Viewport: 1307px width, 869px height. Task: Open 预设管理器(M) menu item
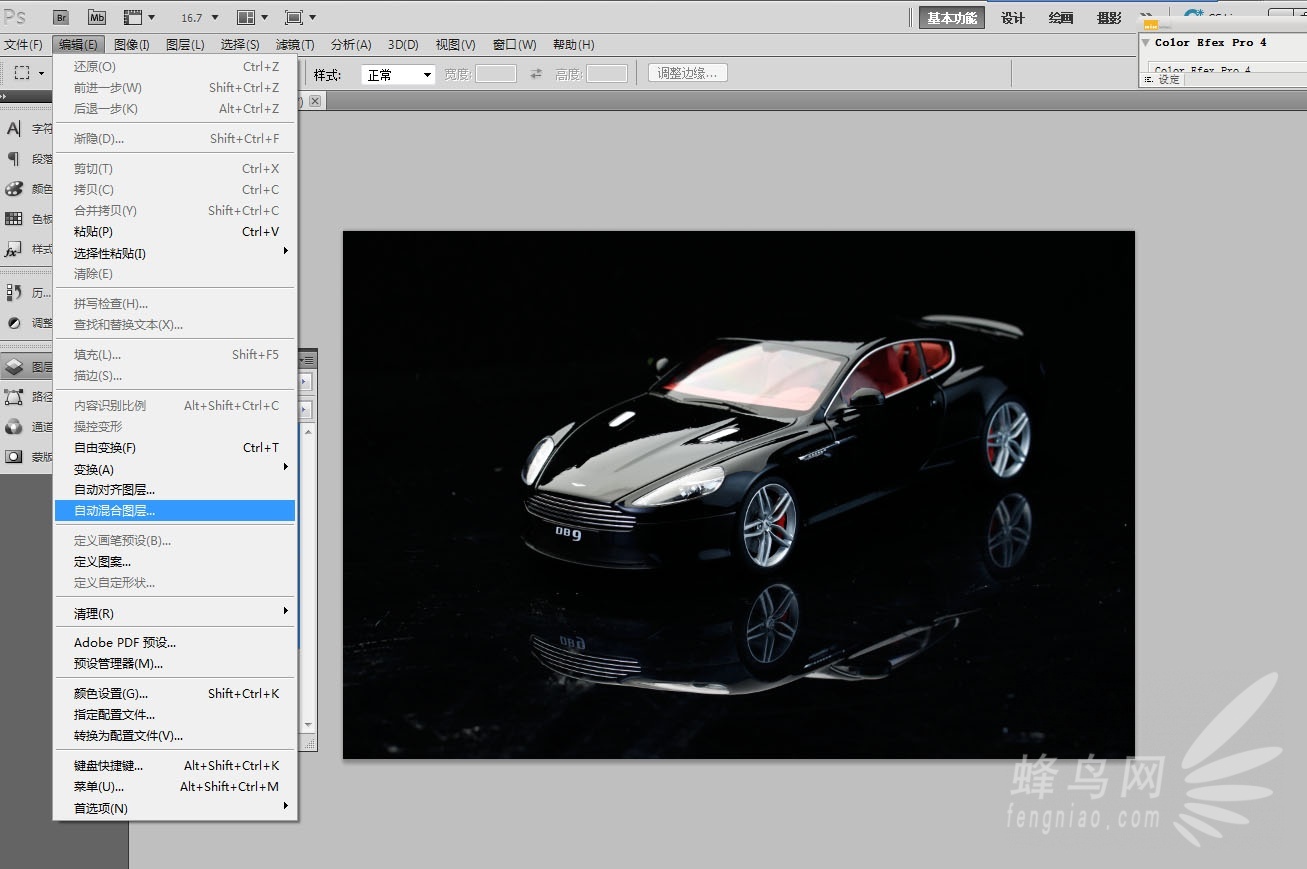pyautogui.click(x=175, y=663)
